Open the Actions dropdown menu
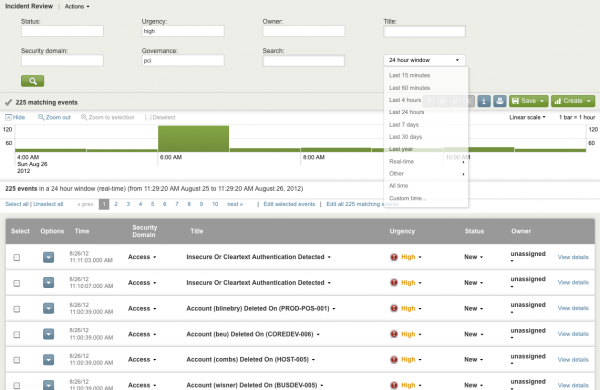Screen dimensions: 600x390 tap(77, 7)
